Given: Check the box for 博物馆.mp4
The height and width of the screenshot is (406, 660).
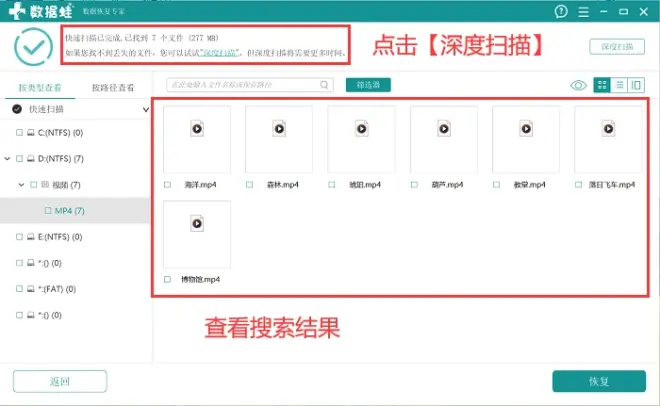Looking at the screenshot, I should point(168,279).
